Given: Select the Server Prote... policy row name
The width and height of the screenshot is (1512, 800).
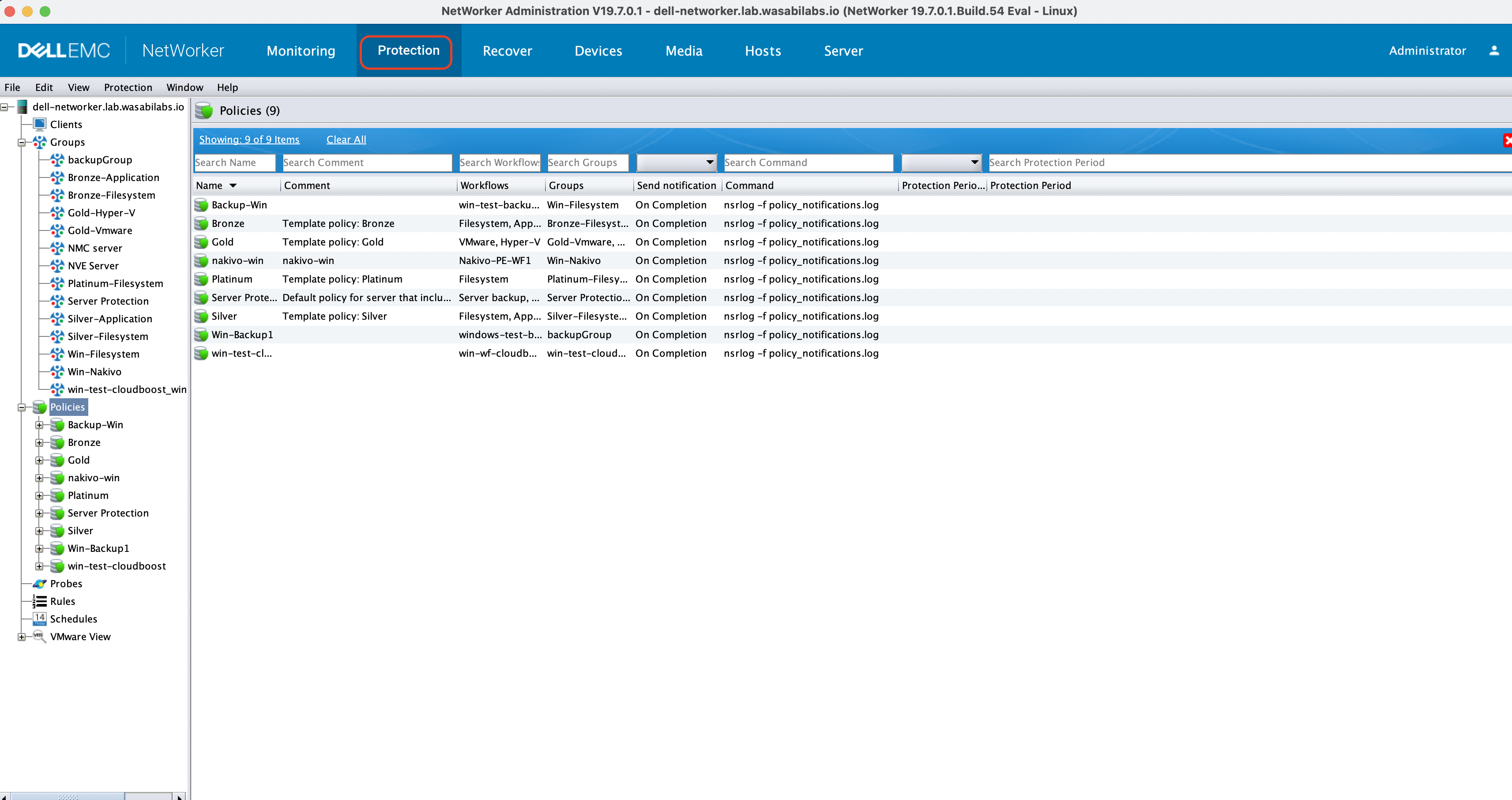Looking at the screenshot, I should click(x=244, y=298).
